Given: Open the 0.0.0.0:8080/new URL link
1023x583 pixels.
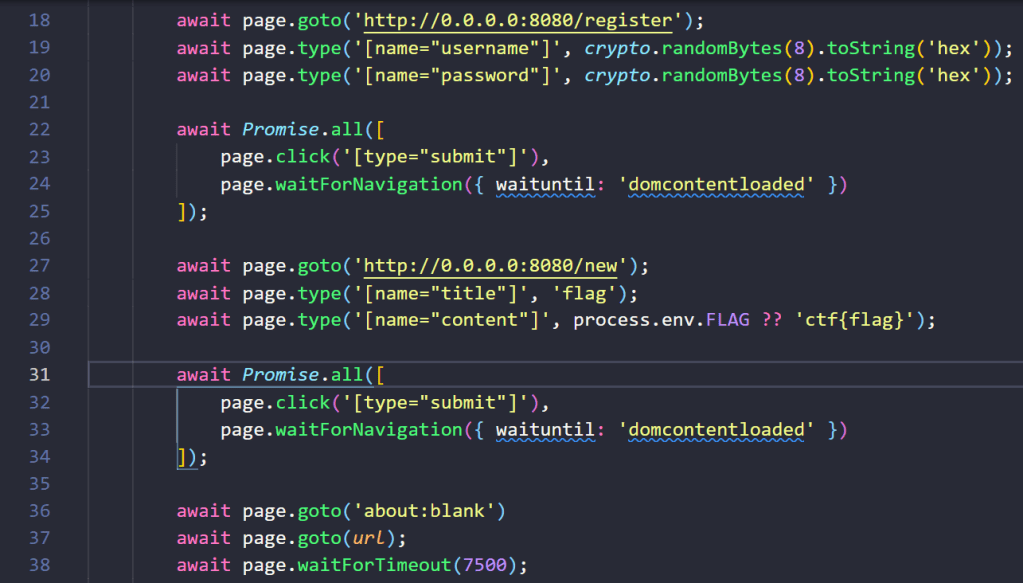Looking at the screenshot, I should tap(494, 266).
